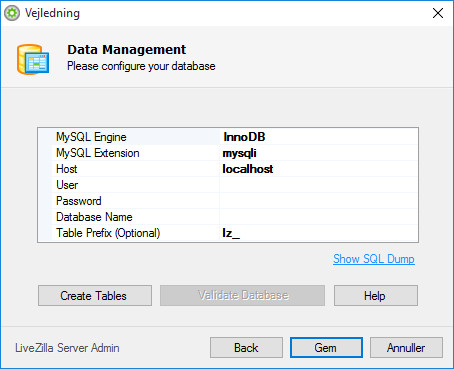454x369 pixels.
Task: Click the Create Tables button
Action: point(95,295)
